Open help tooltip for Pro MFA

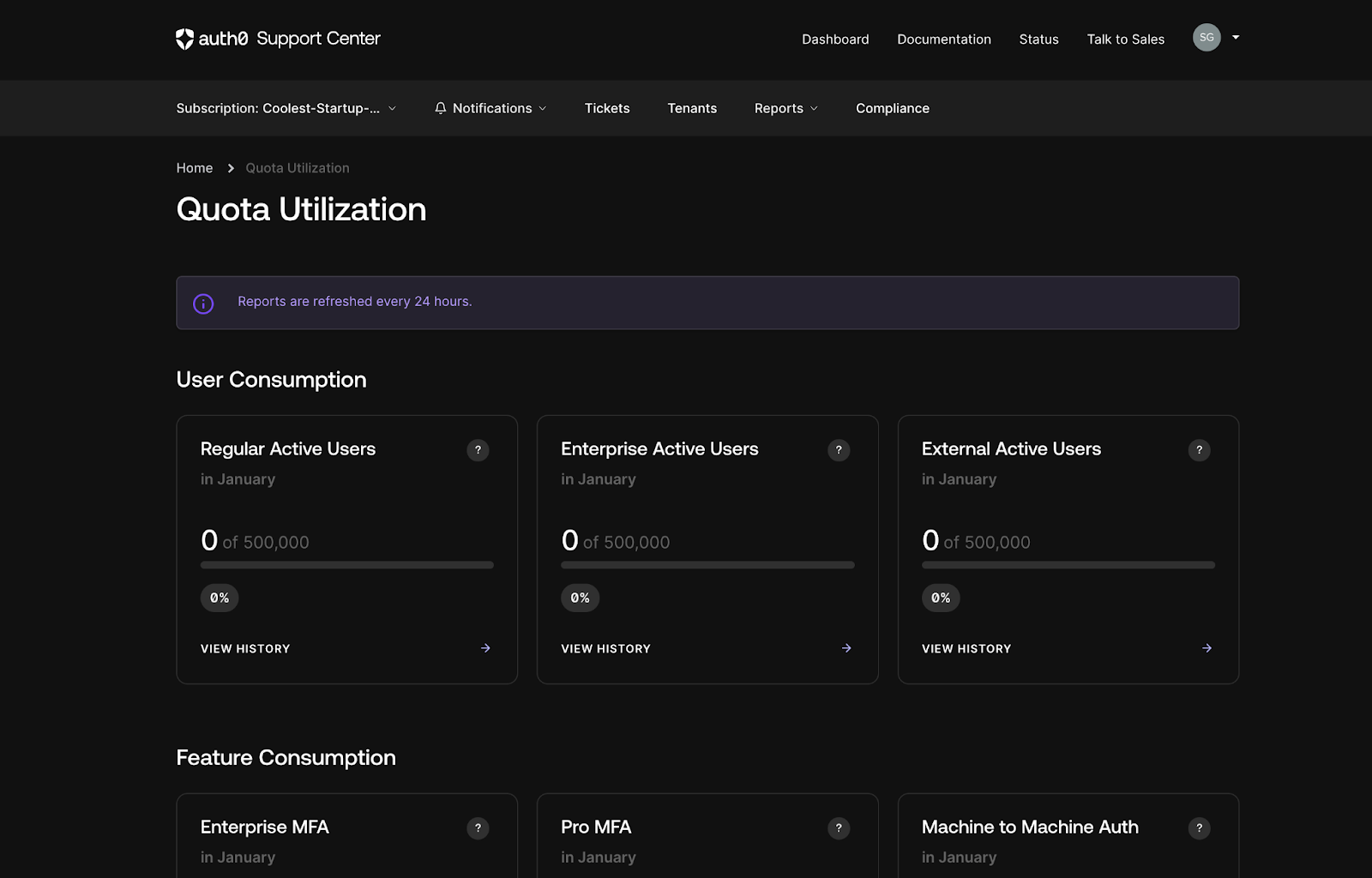coord(839,827)
